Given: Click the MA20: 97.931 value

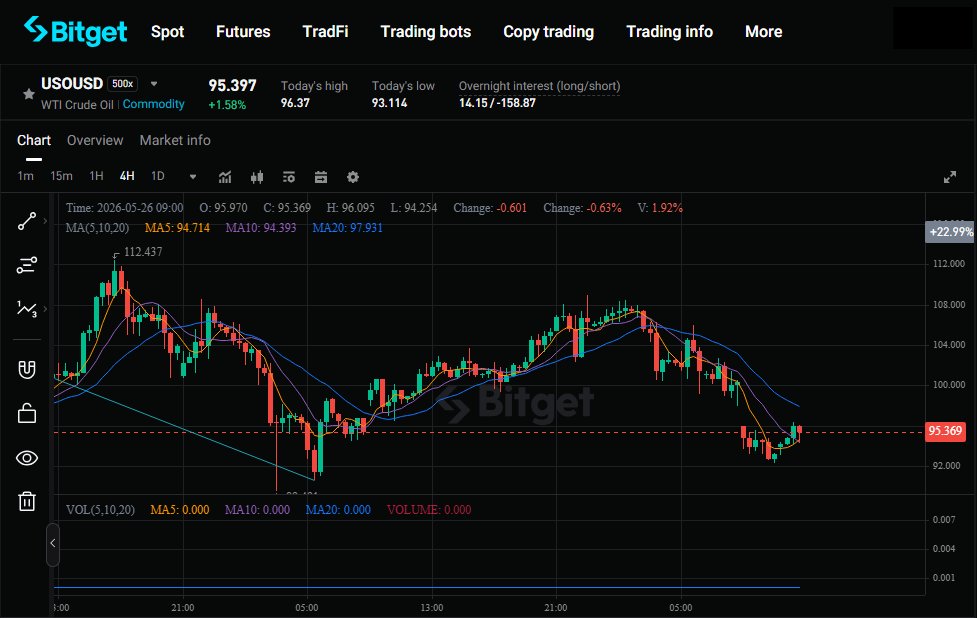Looking at the screenshot, I should tap(348, 228).
